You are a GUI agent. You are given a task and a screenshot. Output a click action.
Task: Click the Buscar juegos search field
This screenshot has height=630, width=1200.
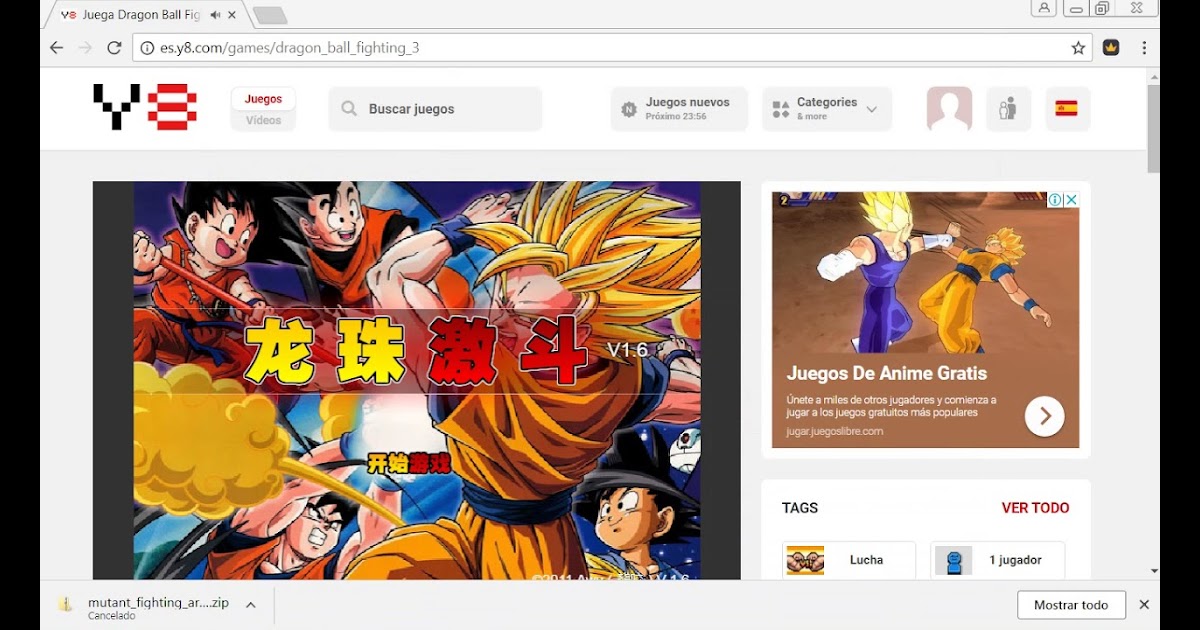(435, 109)
